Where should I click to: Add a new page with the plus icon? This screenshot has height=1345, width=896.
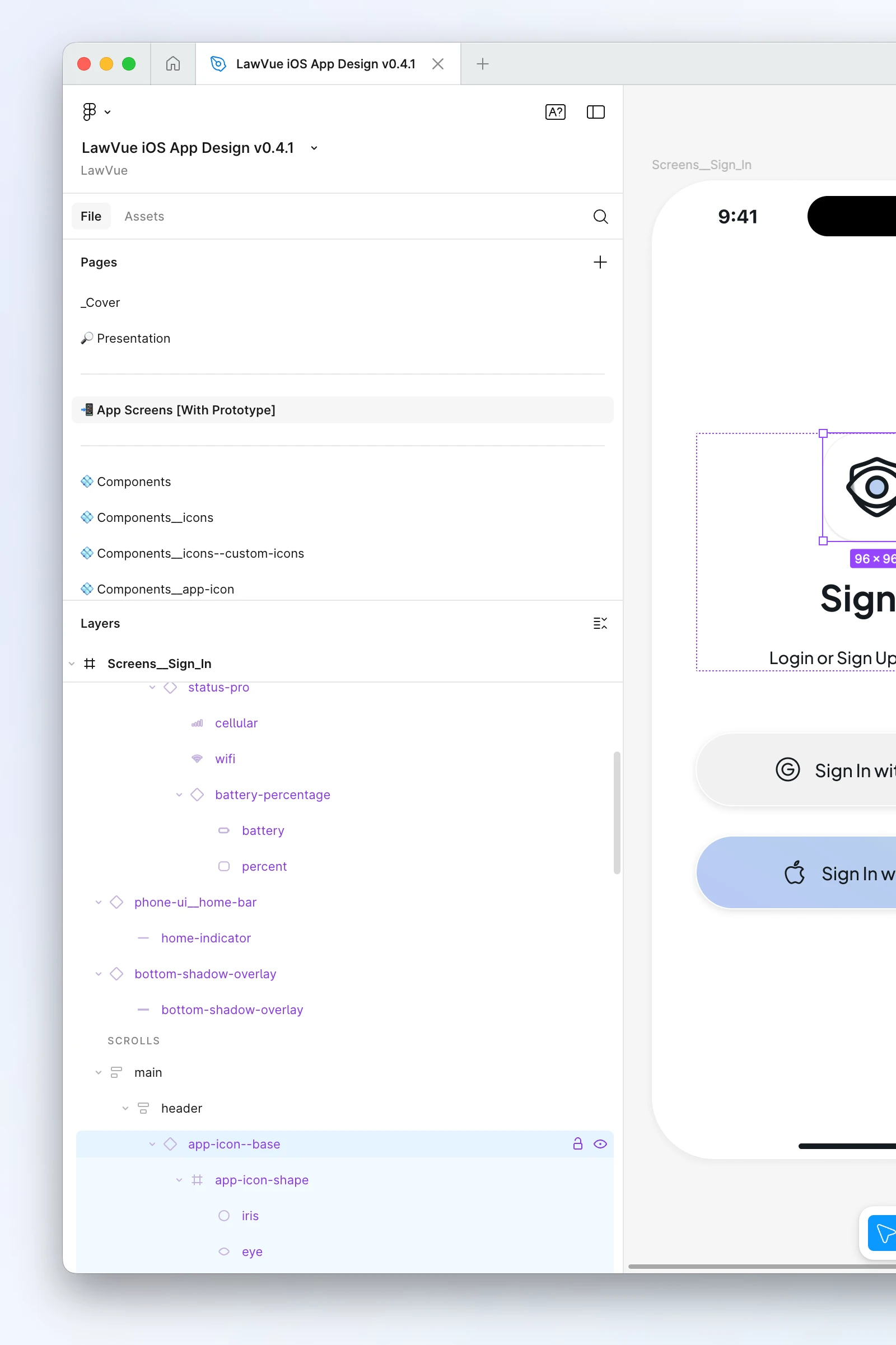point(599,262)
